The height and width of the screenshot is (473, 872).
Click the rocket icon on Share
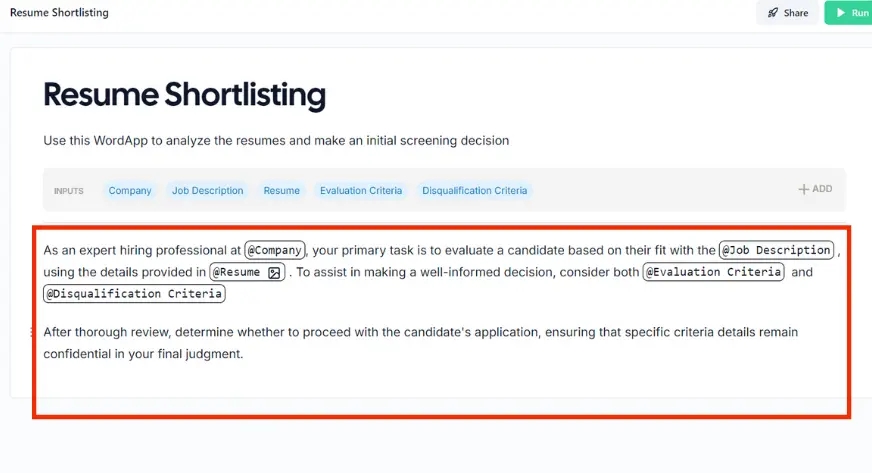(772, 13)
